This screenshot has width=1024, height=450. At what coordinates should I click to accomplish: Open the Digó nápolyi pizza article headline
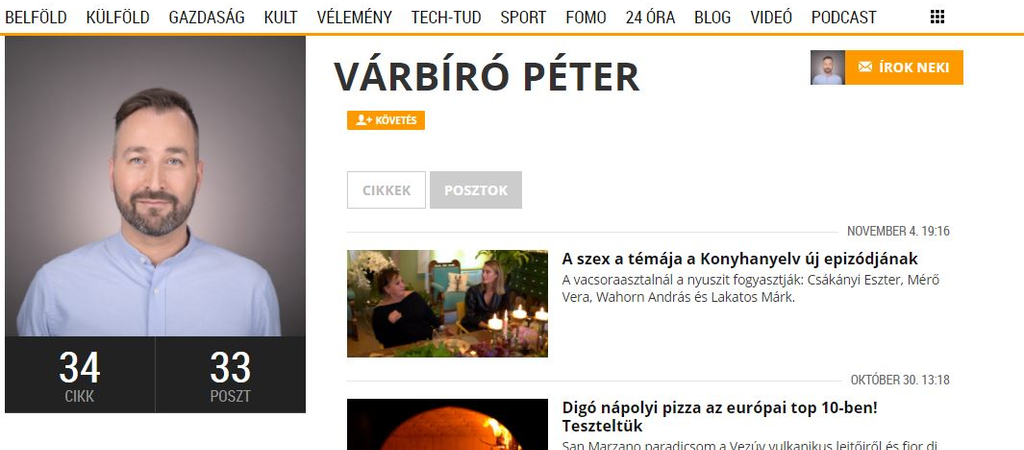720,417
